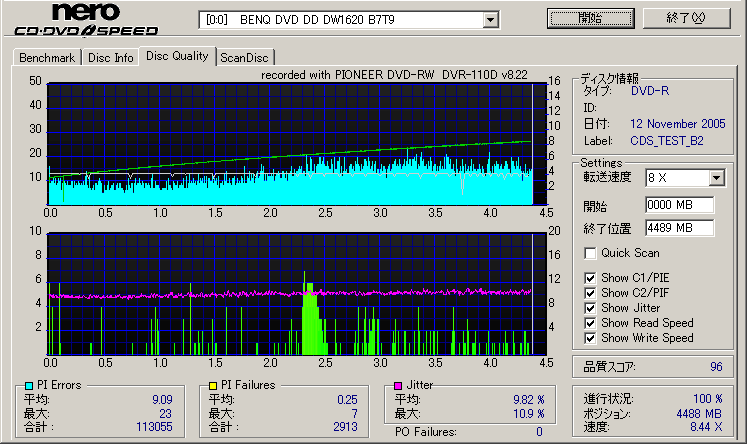Click the magenta Jitter legend square

point(398,385)
